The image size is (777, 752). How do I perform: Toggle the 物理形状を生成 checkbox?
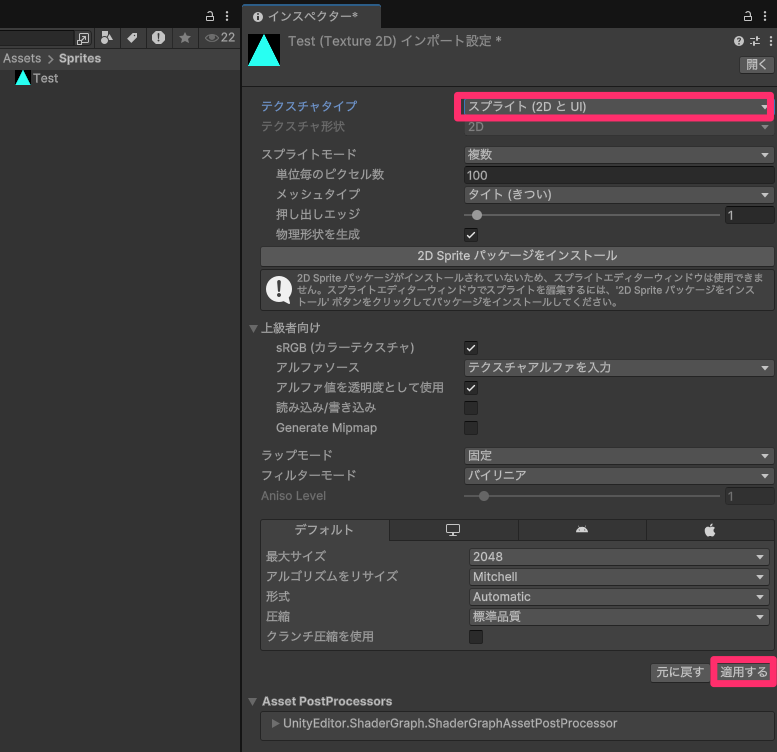click(x=471, y=235)
